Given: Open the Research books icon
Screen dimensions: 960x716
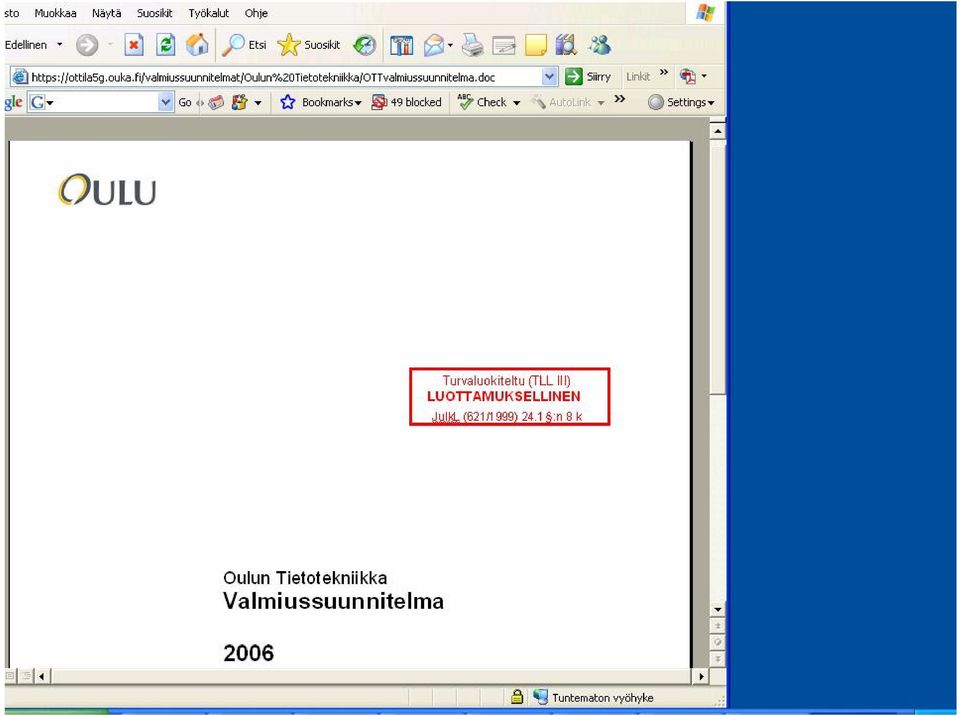Looking at the screenshot, I should click(x=566, y=45).
